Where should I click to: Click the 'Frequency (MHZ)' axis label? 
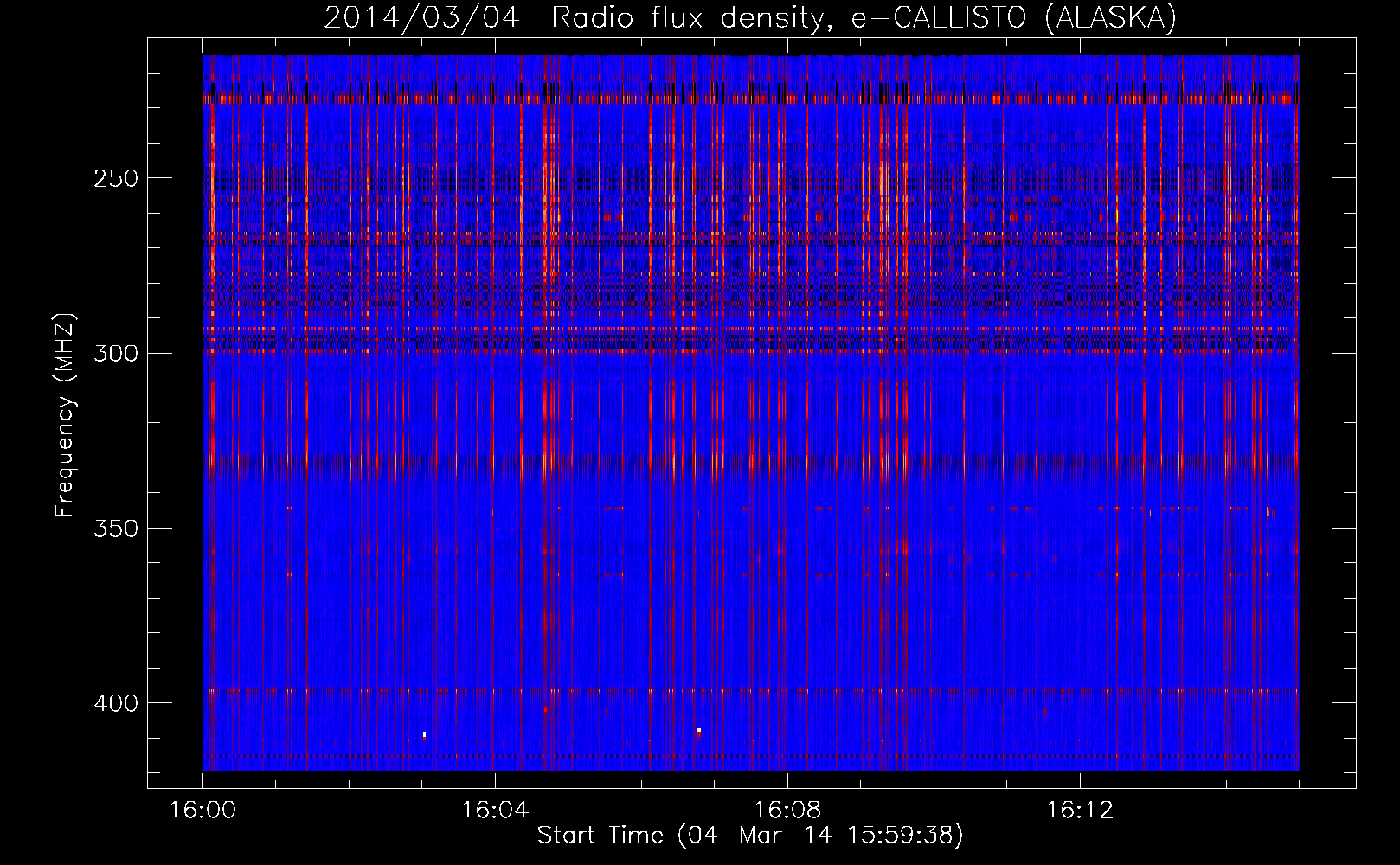65,415
